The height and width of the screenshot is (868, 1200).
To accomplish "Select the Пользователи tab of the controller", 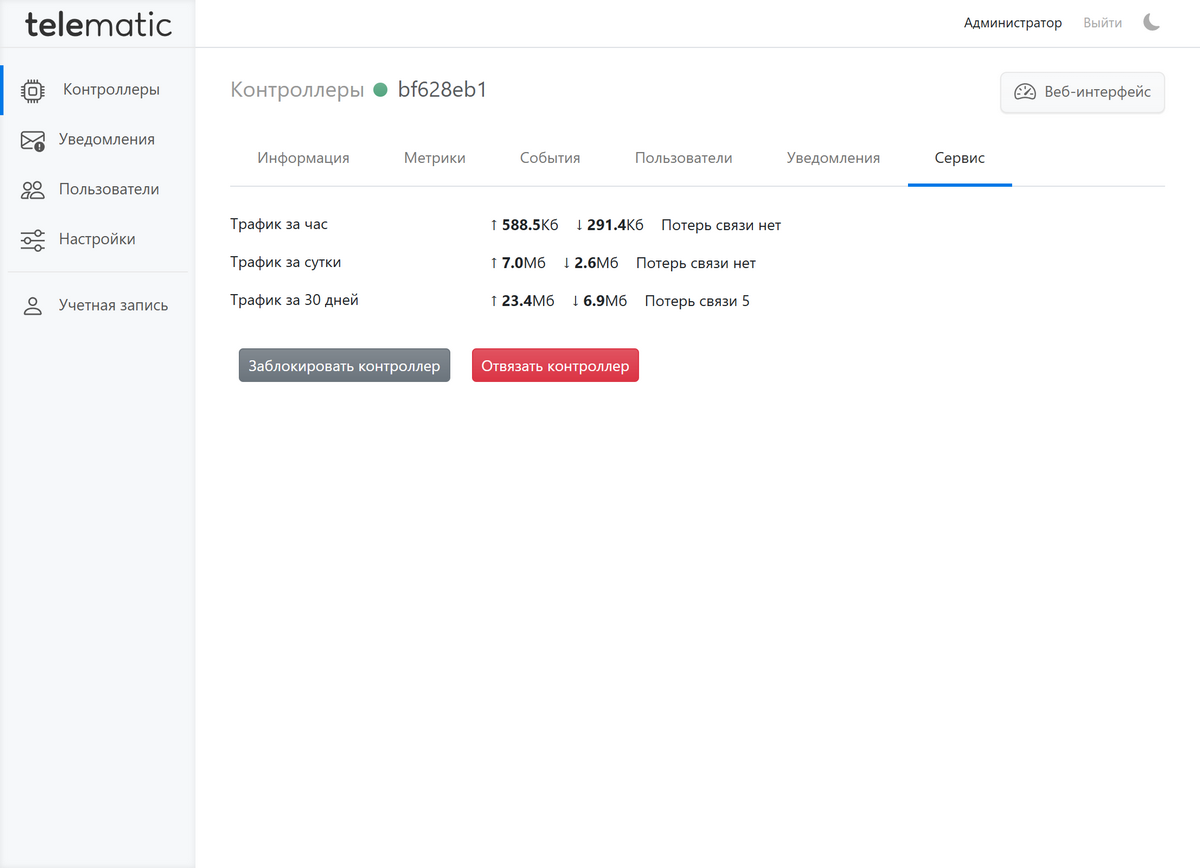I will 683,158.
